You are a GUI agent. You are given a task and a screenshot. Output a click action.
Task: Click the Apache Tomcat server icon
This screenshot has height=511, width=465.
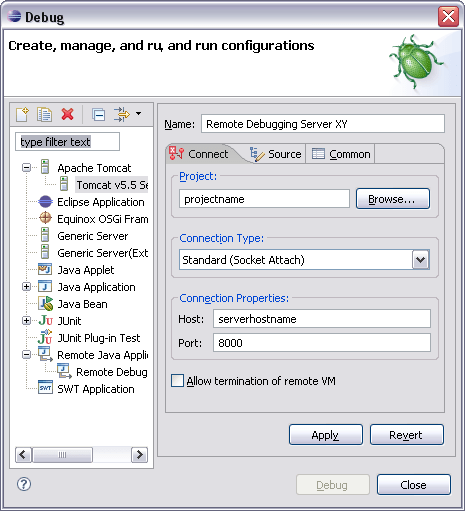click(x=45, y=167)
